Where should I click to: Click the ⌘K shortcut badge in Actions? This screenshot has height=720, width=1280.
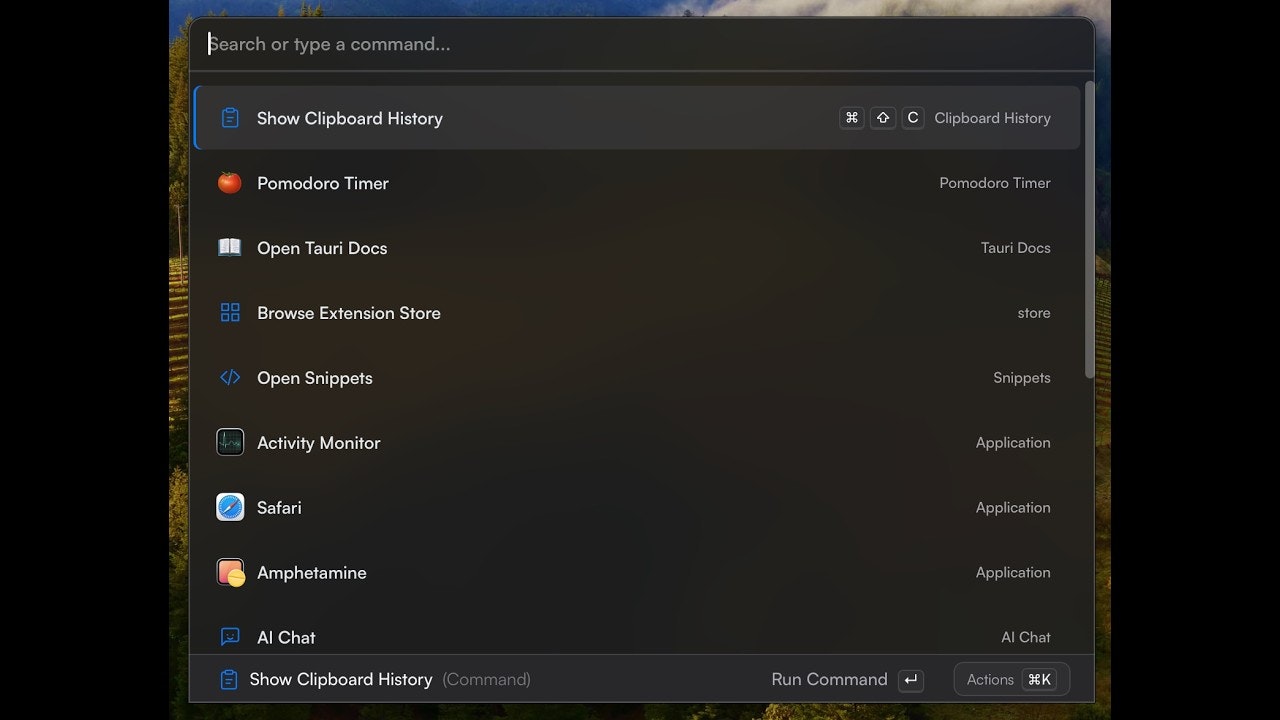point(1039,680)
